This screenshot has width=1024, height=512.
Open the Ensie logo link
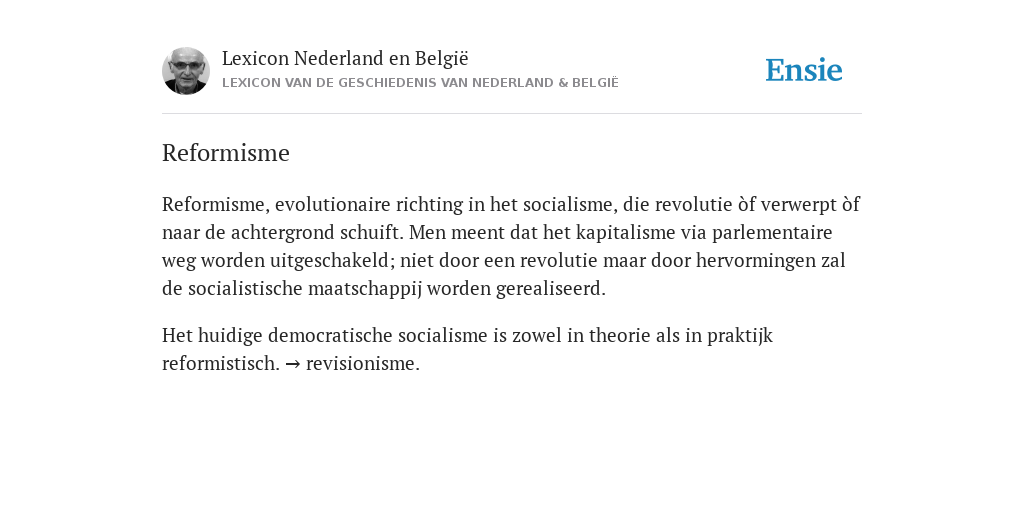pos(804,70)
